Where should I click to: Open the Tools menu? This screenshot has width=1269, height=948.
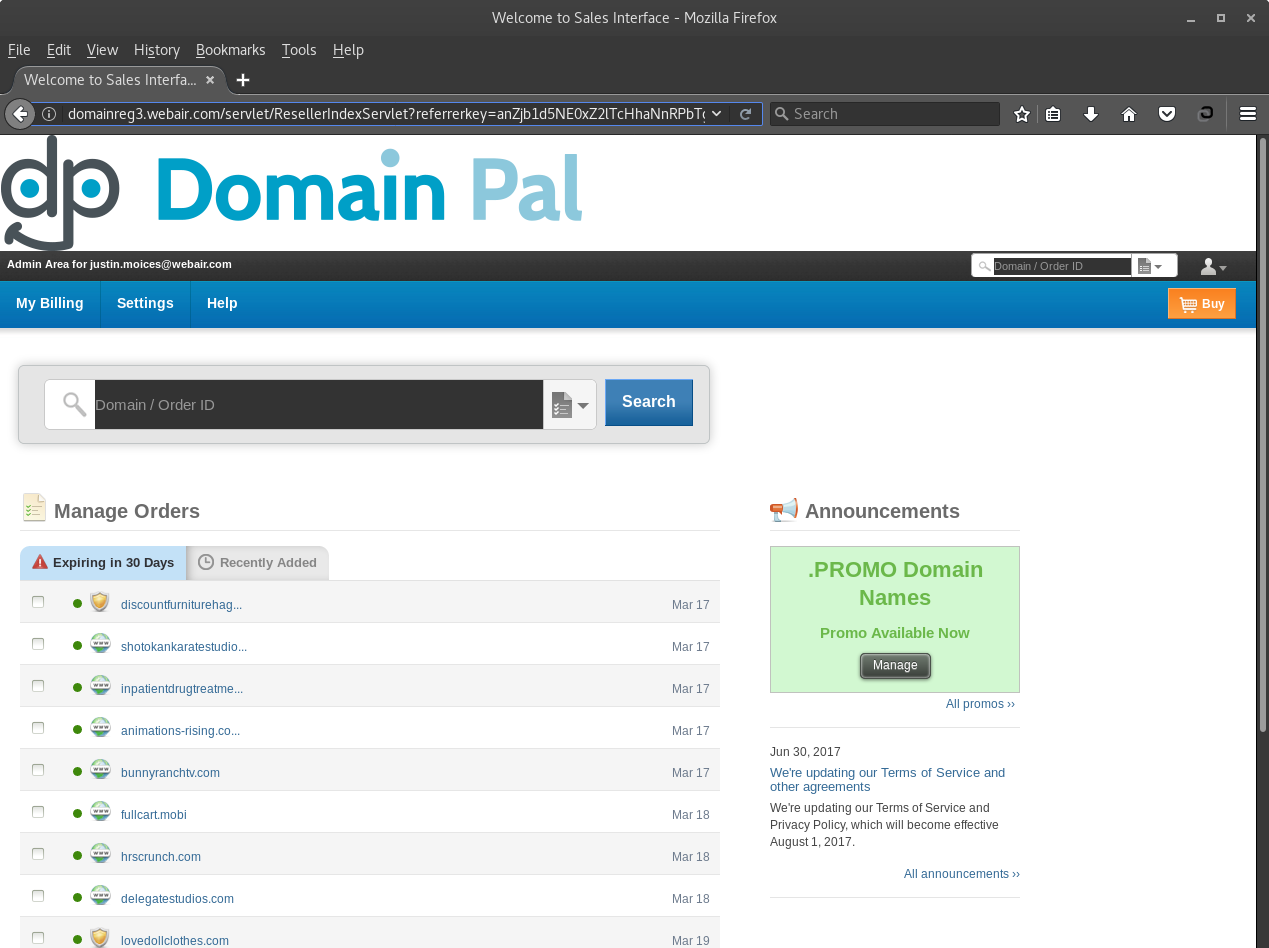299,50
